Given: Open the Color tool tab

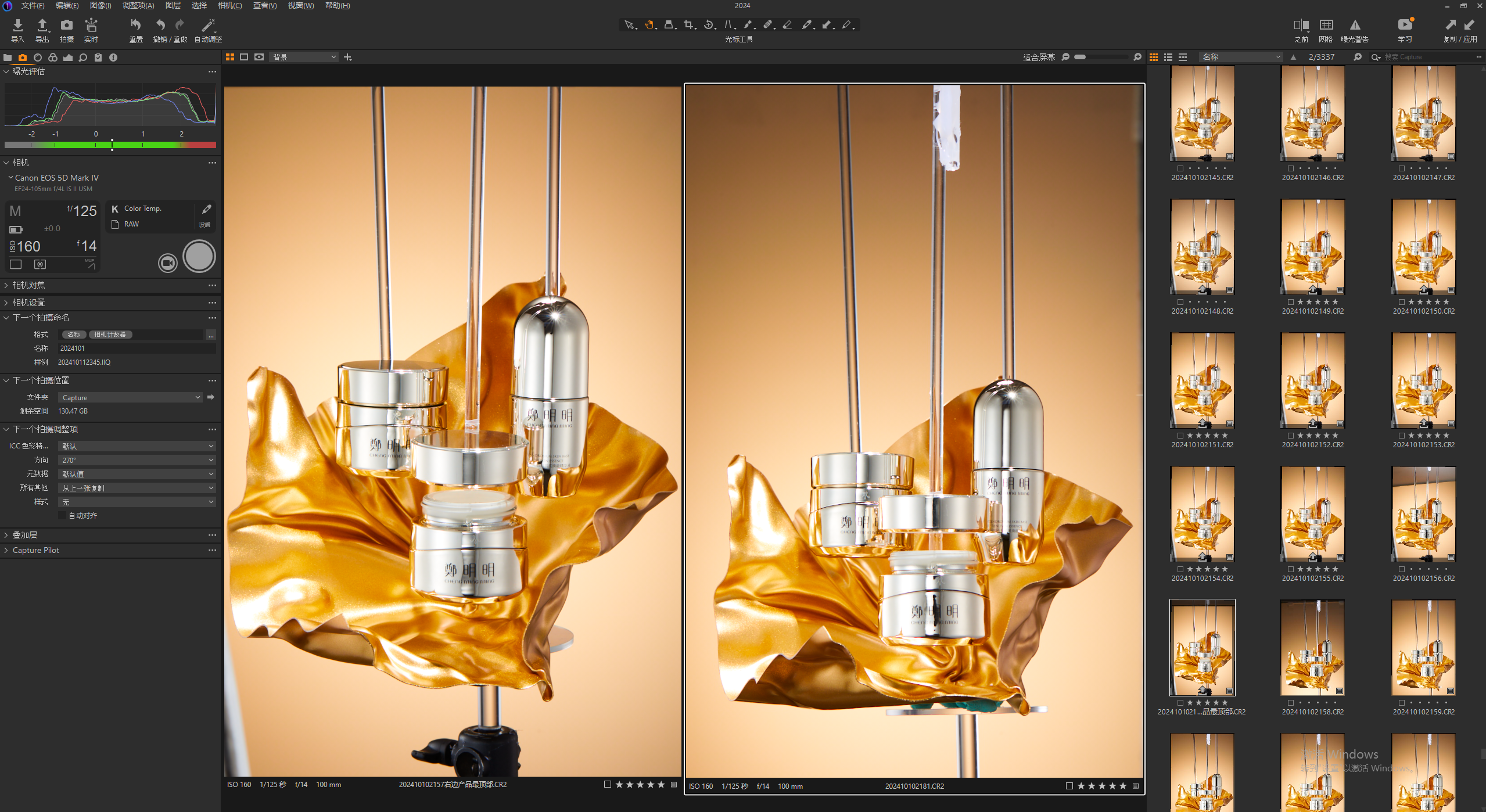Looking at the screenshot, I should click(53, 58).
